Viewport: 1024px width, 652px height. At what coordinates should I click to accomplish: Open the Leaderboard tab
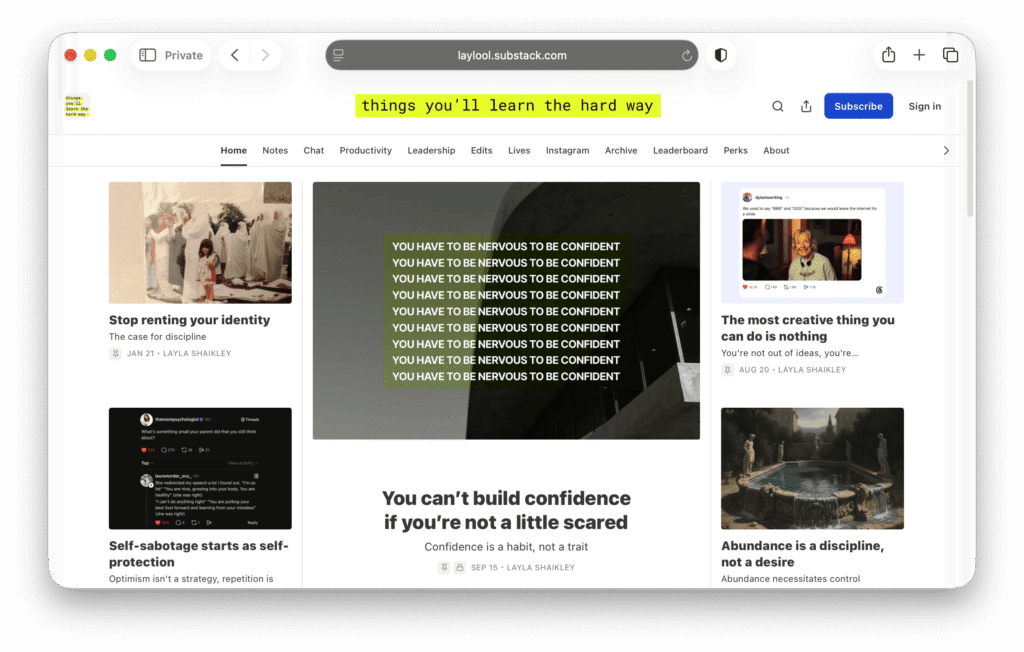click(x=680, y=151)
